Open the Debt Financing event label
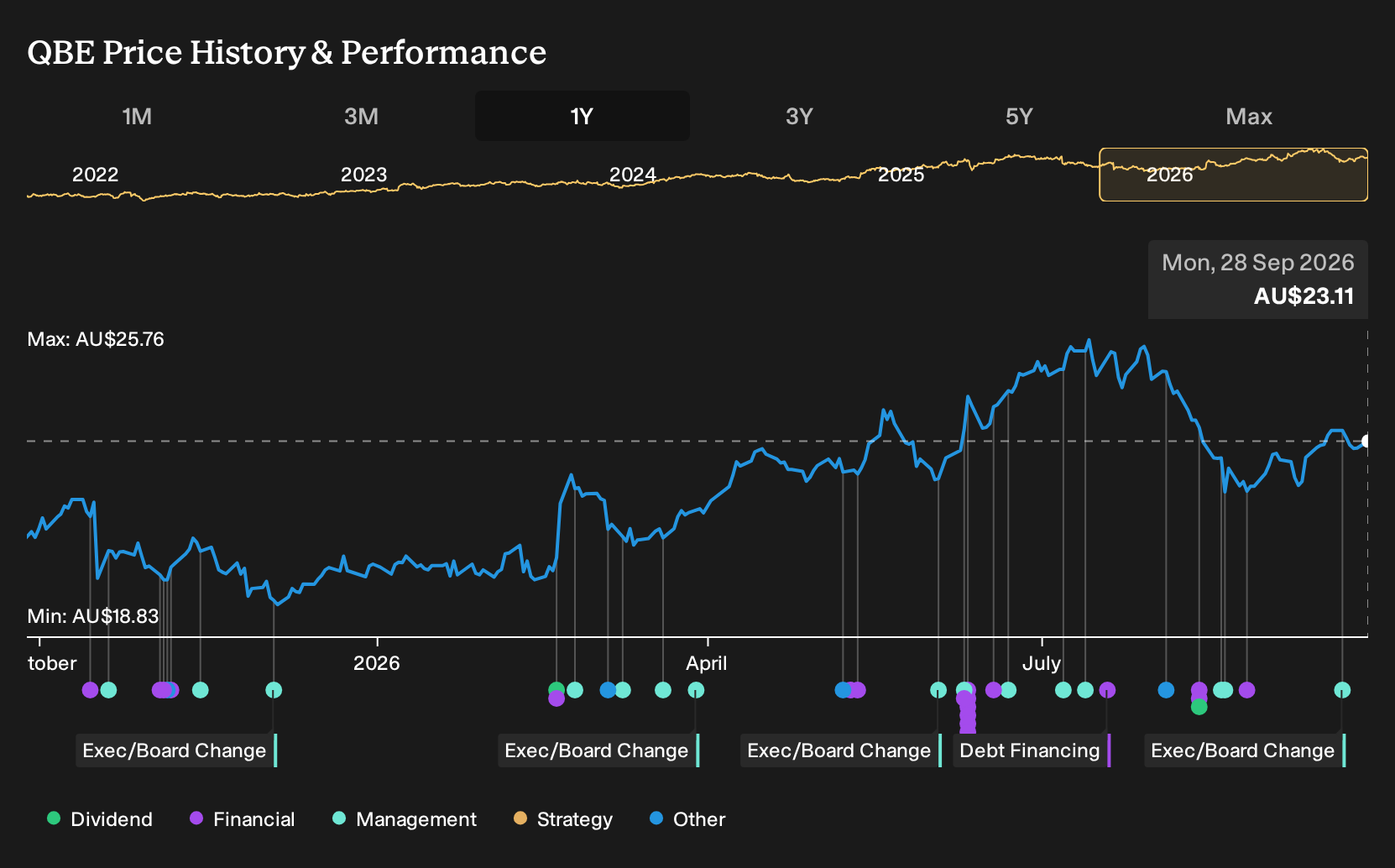Image resolution: width=1395 pixels, height=868 pixels. [1032, 750]
